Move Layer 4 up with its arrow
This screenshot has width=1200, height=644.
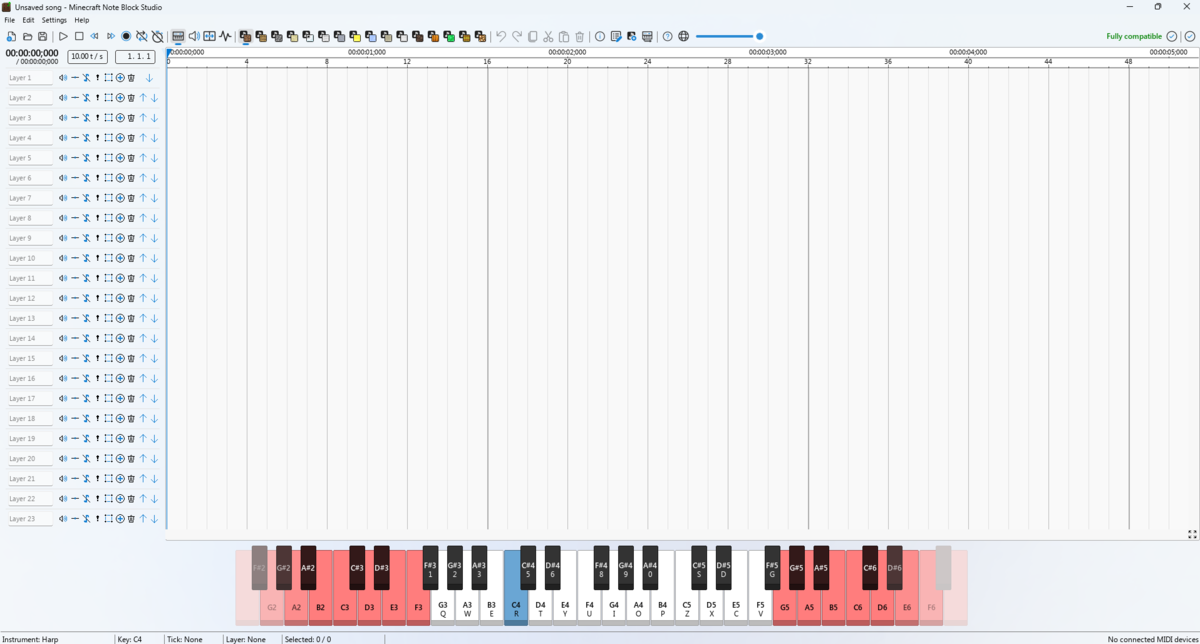pos(143,138)
